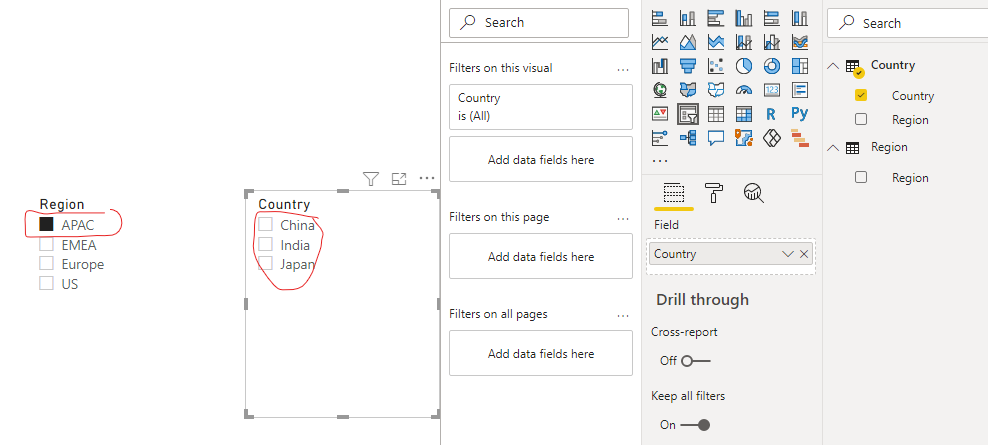Viewport: 988px width, 445px height.
Task: Choose the Waterfall chart visual
Action: [660, 66]
